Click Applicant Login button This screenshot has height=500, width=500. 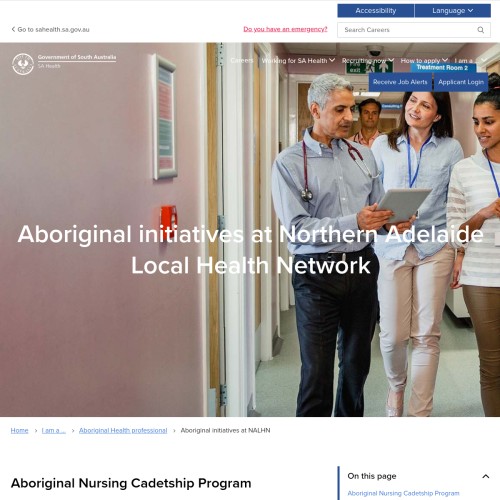[461, 82]
